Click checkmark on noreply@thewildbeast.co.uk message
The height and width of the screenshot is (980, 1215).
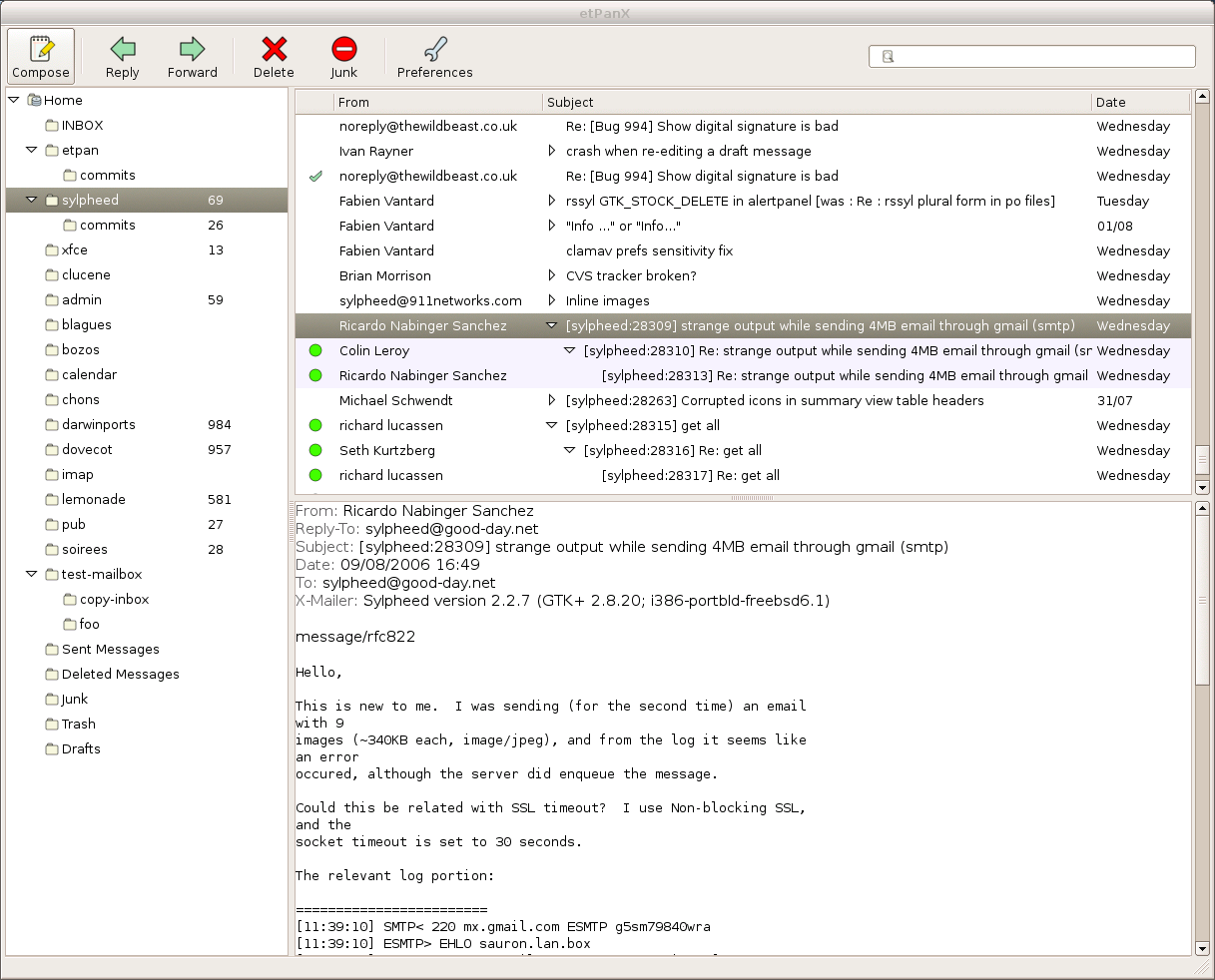pyautogui.click(x=315, y=176)
